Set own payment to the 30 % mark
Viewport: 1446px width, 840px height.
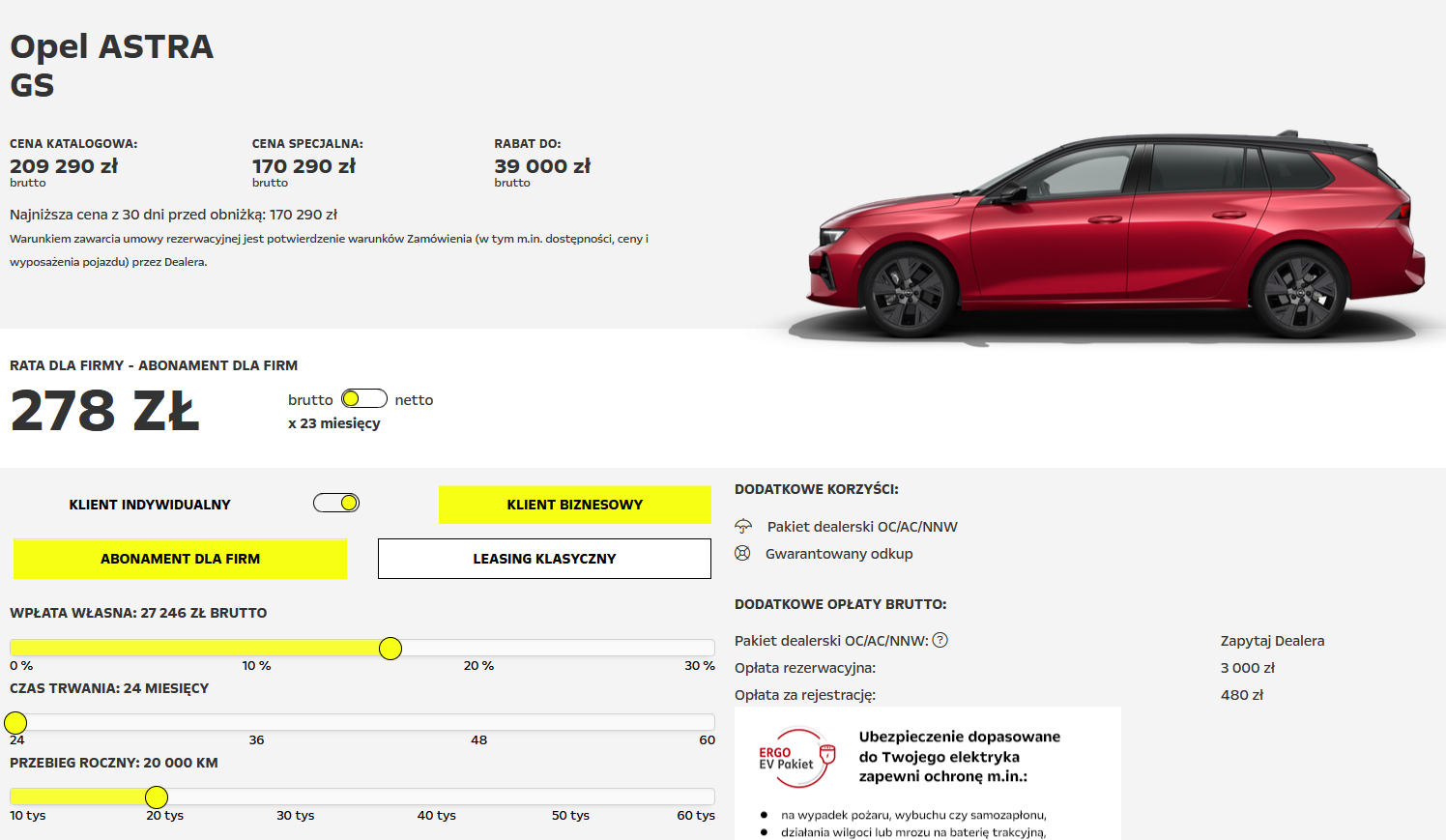point(700,666)
